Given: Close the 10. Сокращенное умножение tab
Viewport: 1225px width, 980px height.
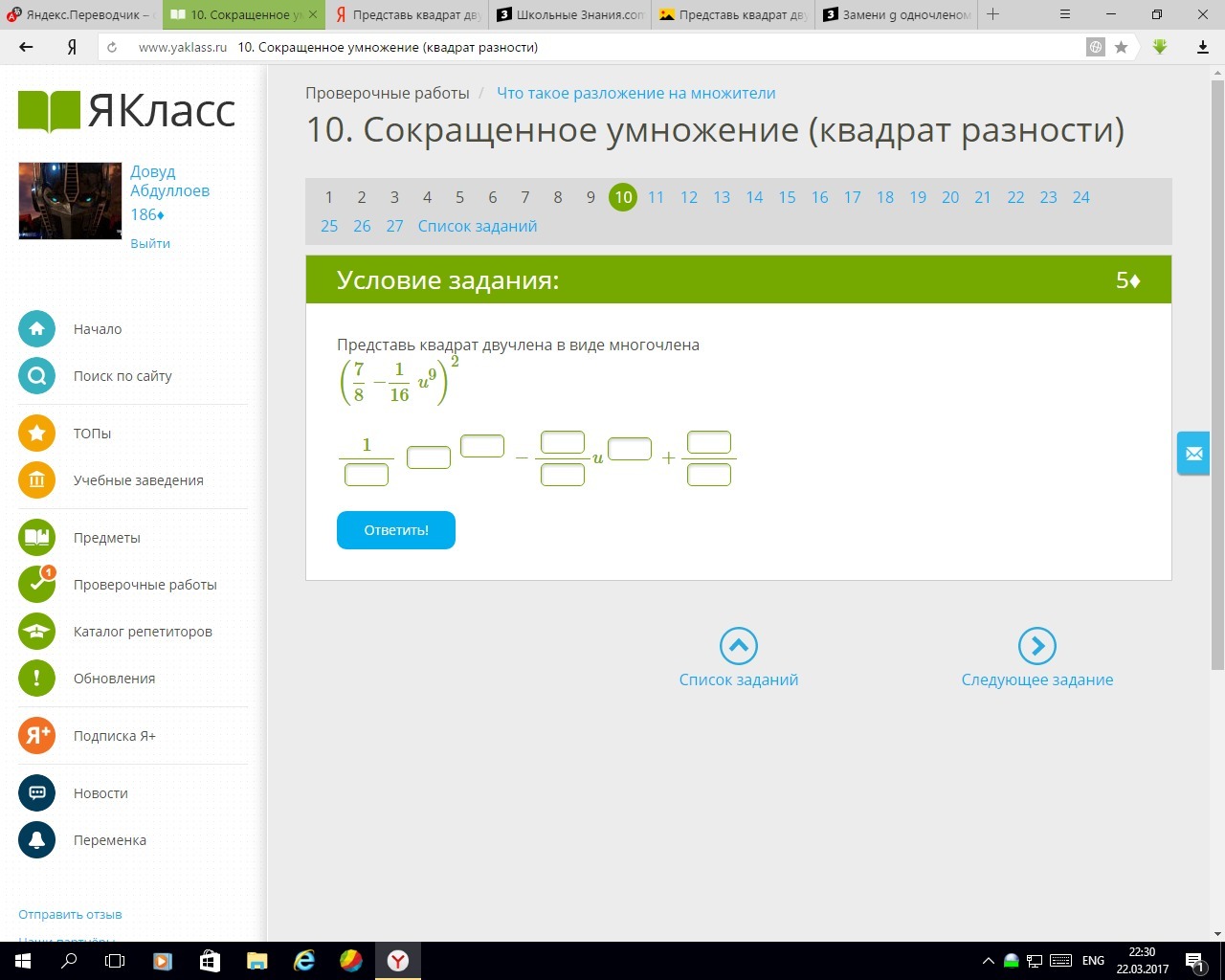Looking at the screenshot, I should [x=313, y=14].
